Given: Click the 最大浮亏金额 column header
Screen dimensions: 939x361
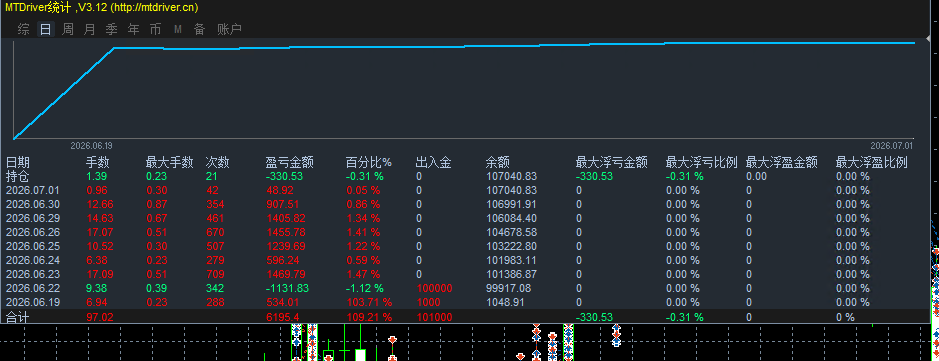Looking at the screenshot, I should tap(611, 162).
